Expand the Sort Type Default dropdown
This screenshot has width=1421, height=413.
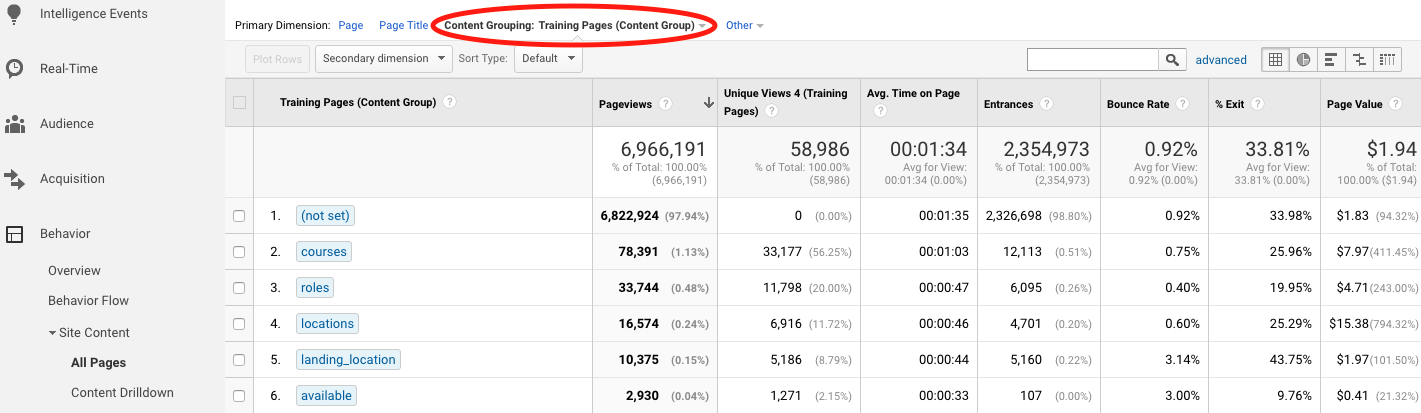548,59
